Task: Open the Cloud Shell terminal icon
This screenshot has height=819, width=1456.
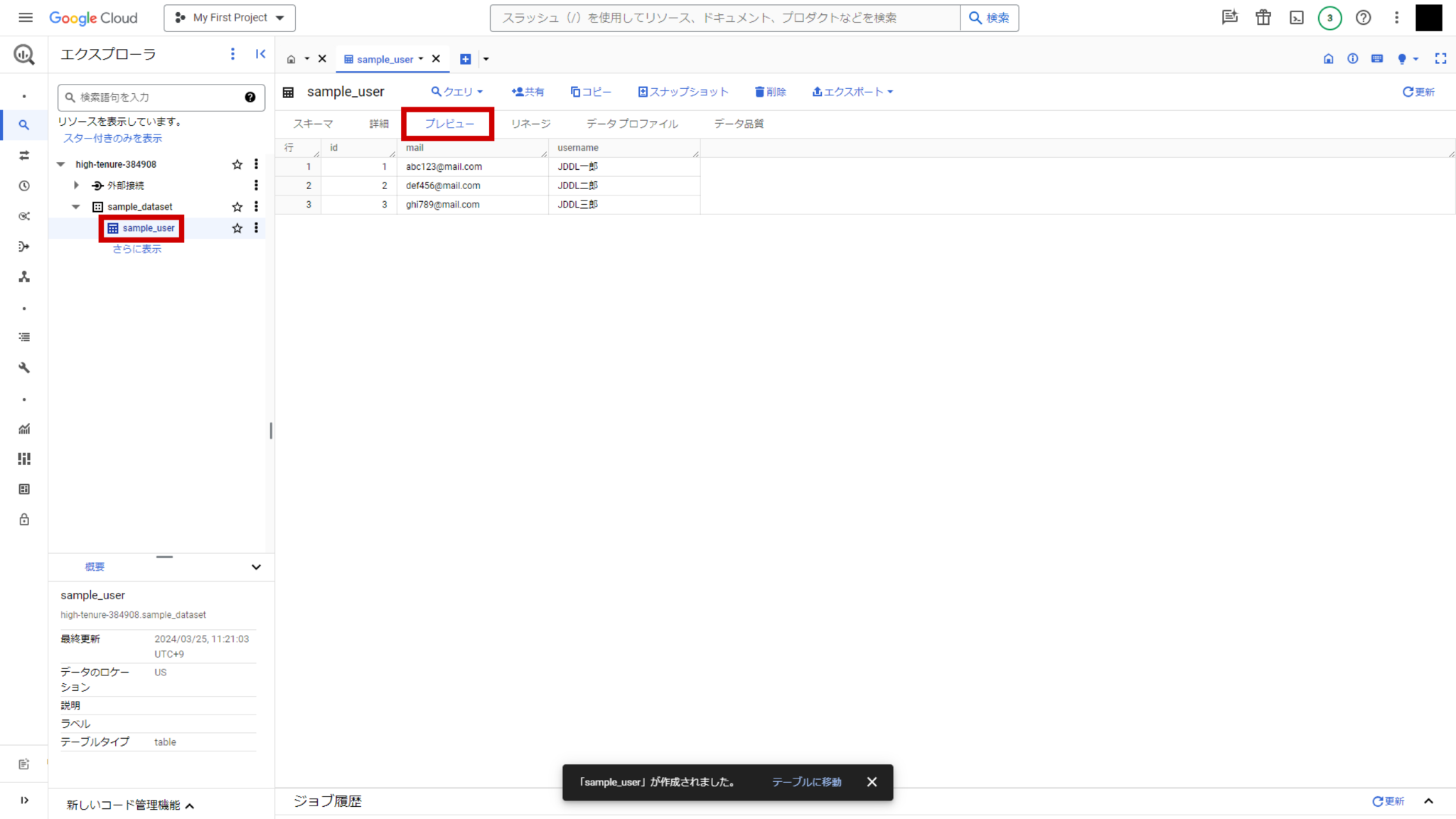Action: click(1296, 18)
